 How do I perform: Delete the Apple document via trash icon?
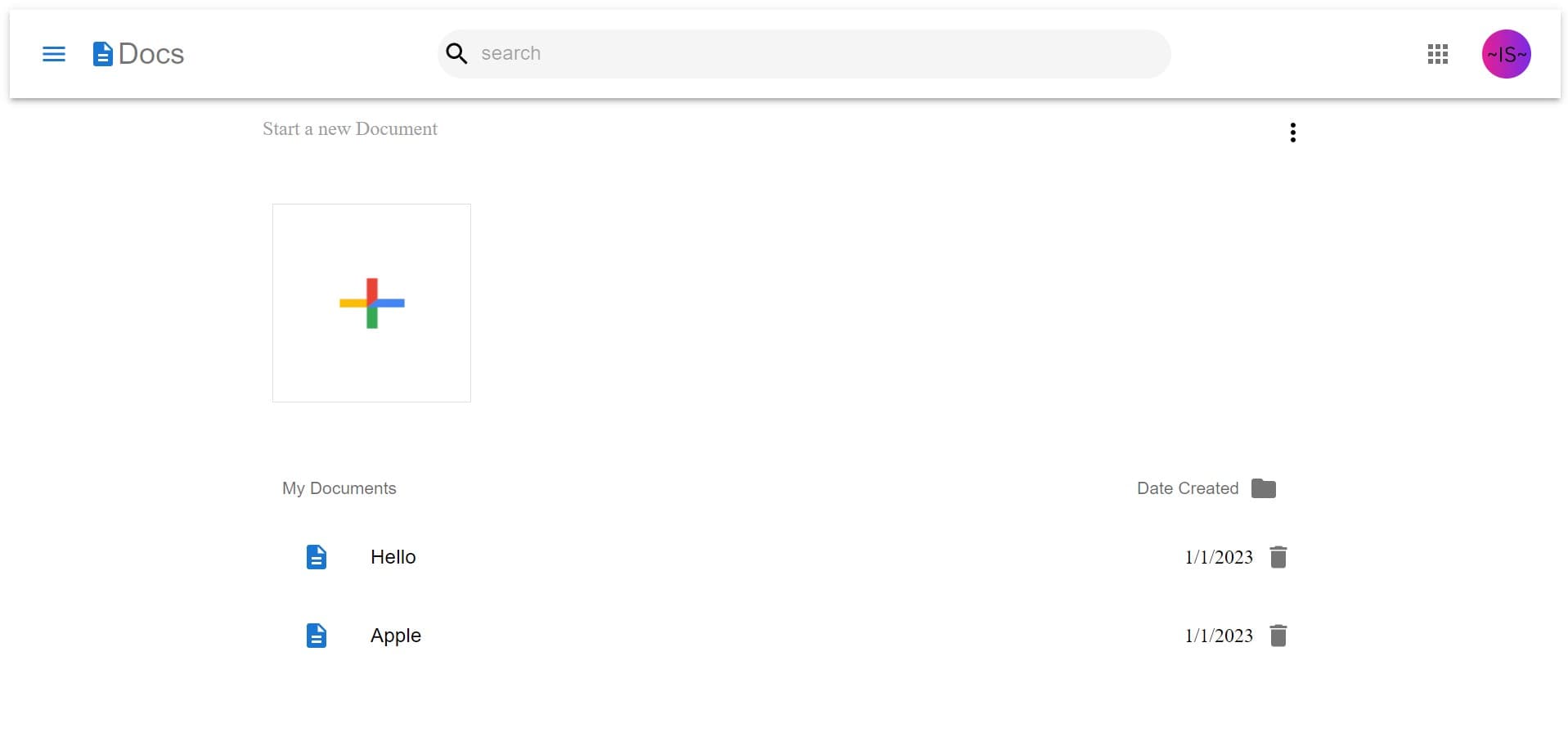pyautogui.click(x=1278, y=636)
